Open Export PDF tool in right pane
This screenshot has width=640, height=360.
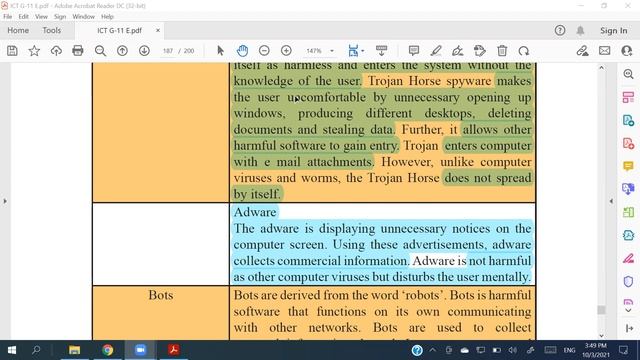[628, 120]
